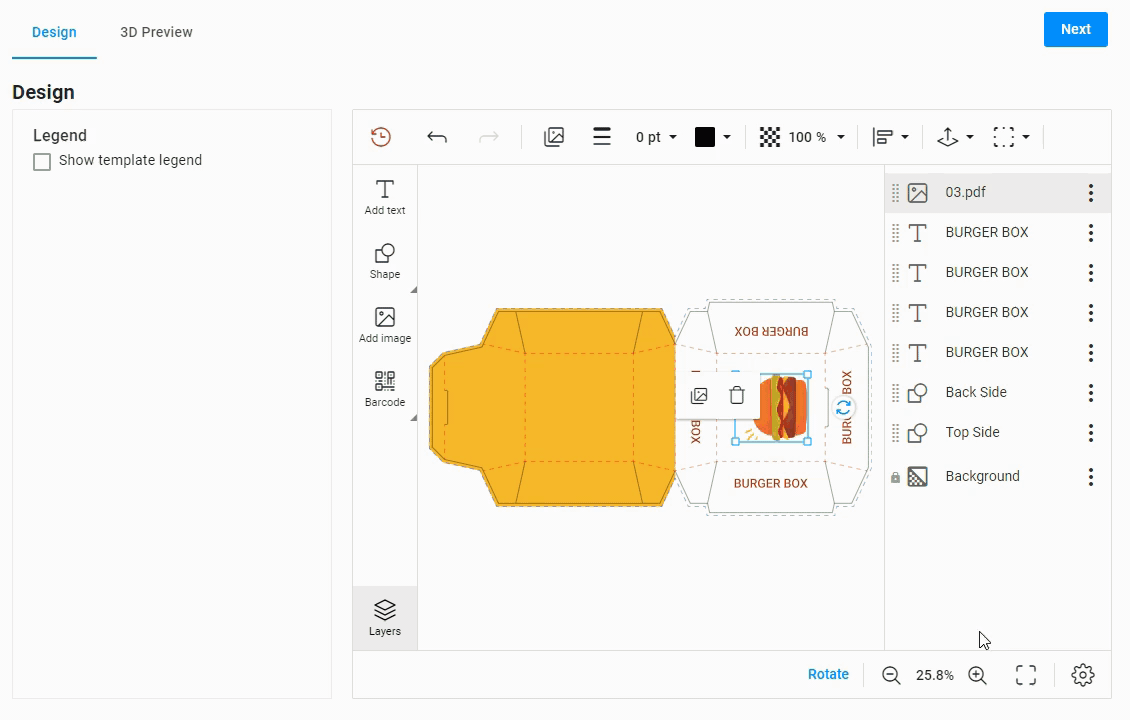Select the Back Side layer

997,393
